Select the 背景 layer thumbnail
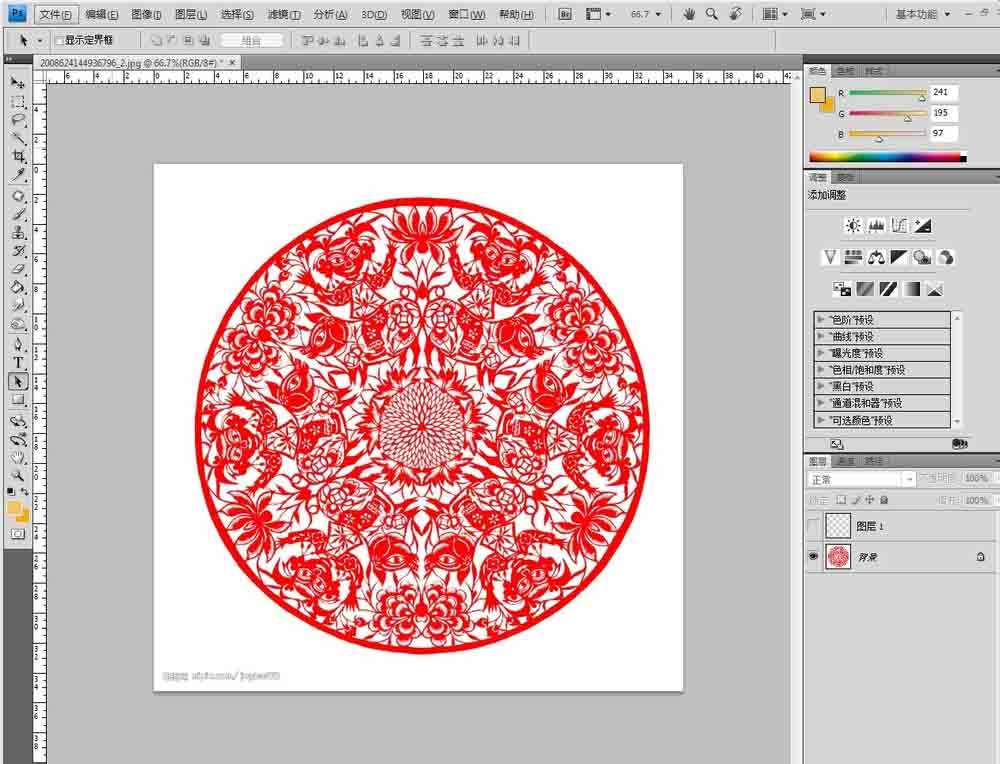The width and height of the screenshot is (1000, 764). click(838, 556)
